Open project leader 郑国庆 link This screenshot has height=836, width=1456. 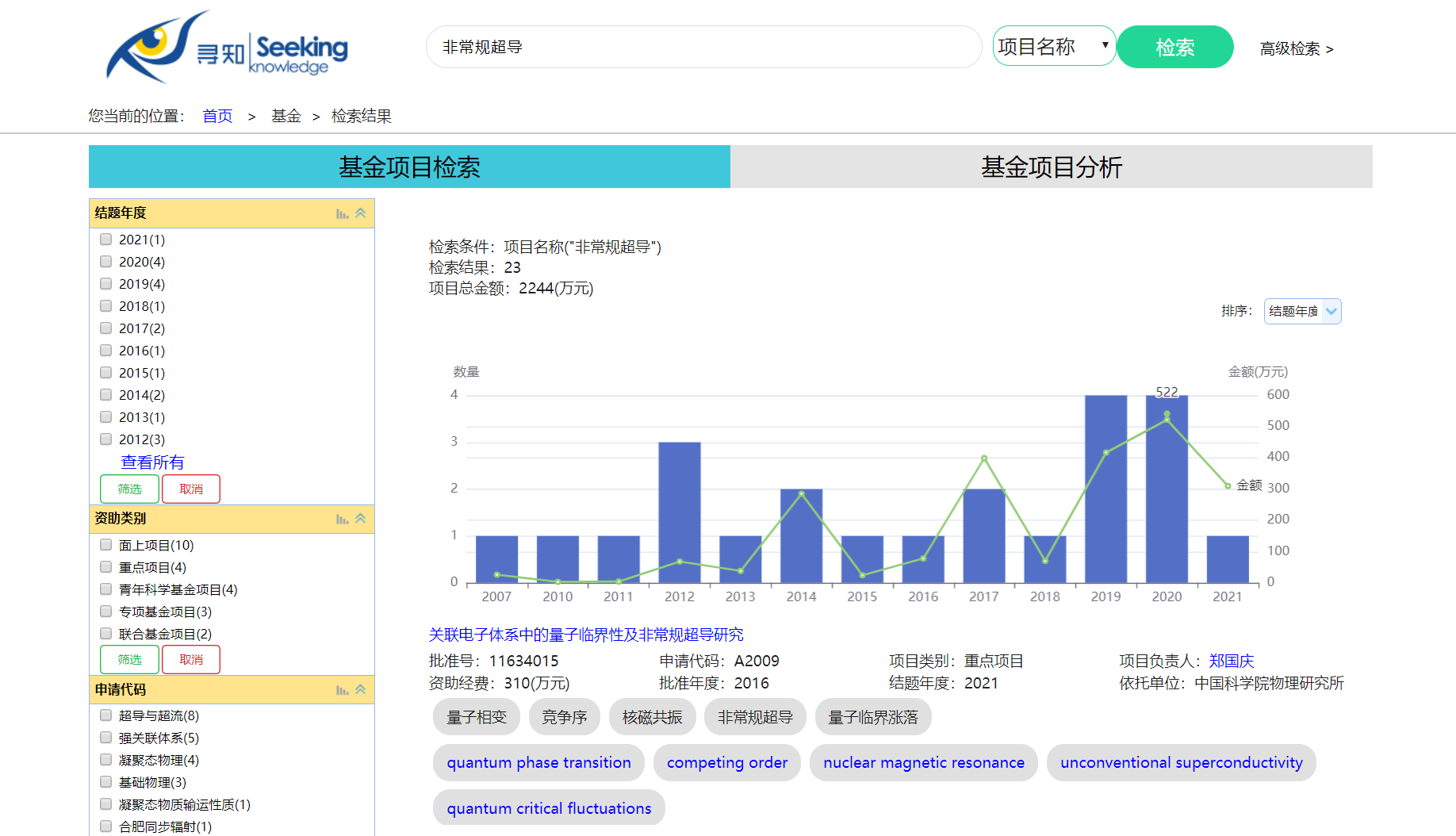pos(1231,661)
